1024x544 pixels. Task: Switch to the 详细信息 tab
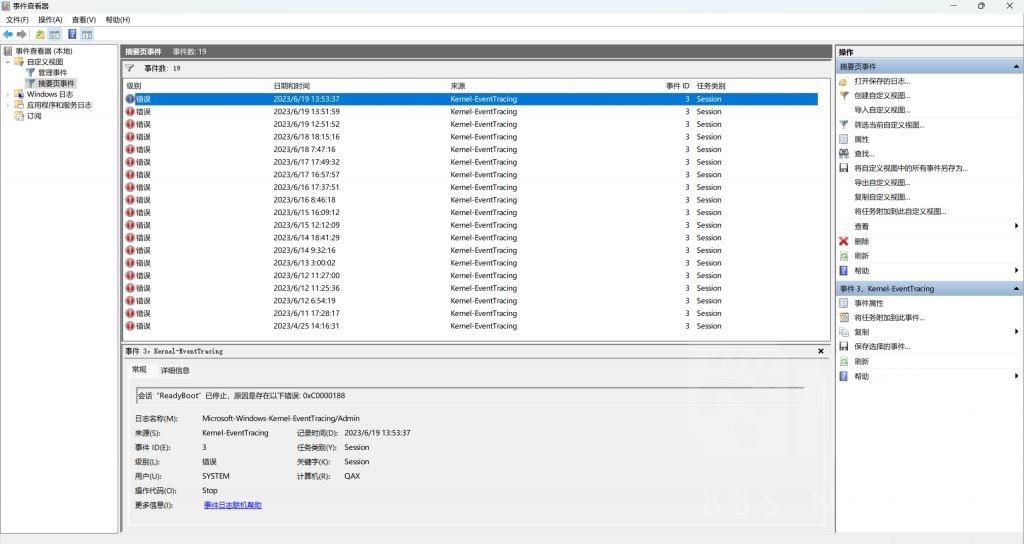click(175, 370)
